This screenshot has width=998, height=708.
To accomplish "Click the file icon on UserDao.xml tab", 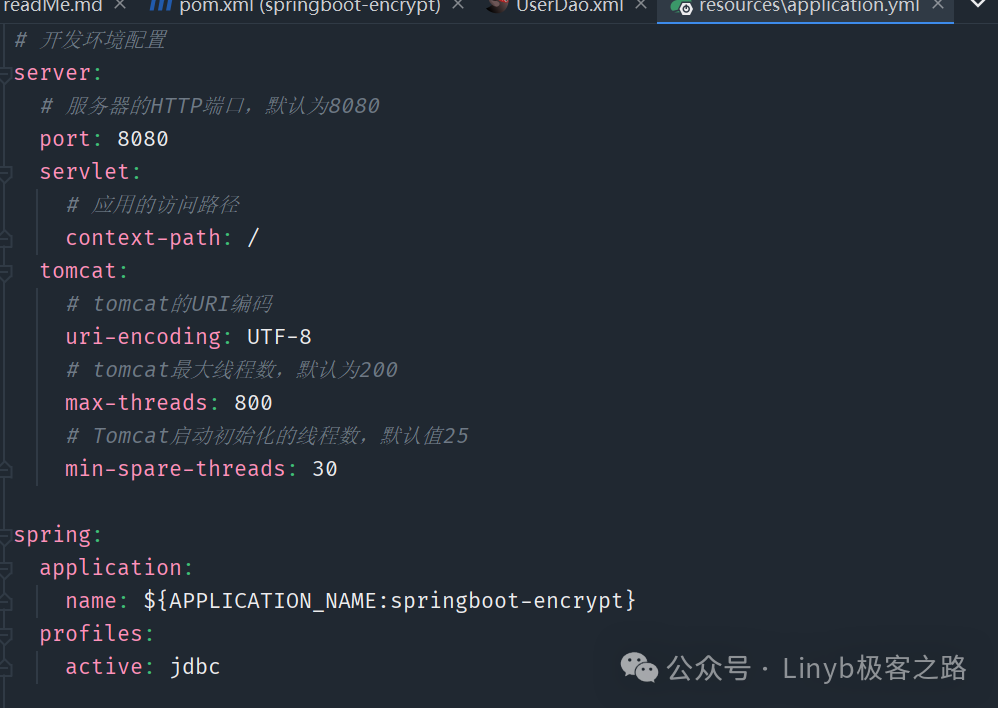I will point(498,6).
